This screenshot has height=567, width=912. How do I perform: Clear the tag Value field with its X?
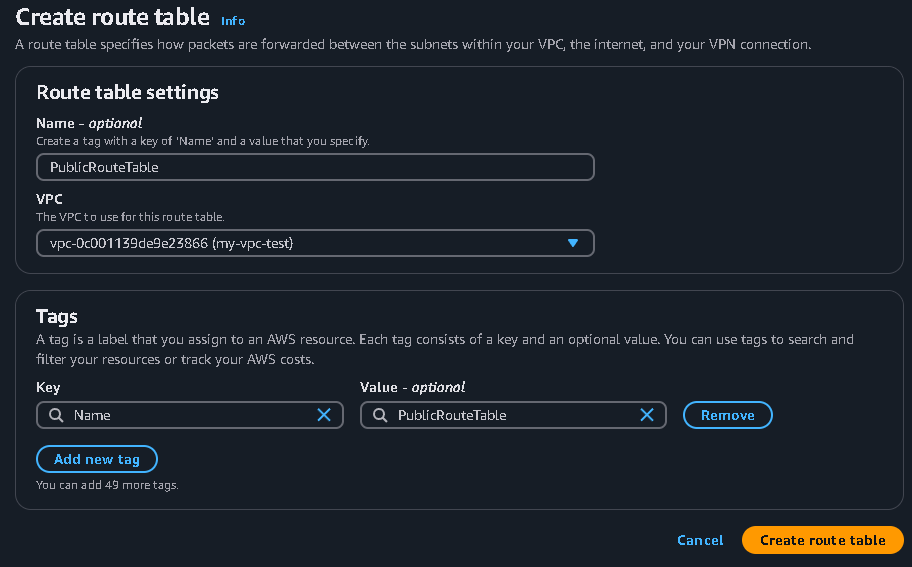[647, 415]
